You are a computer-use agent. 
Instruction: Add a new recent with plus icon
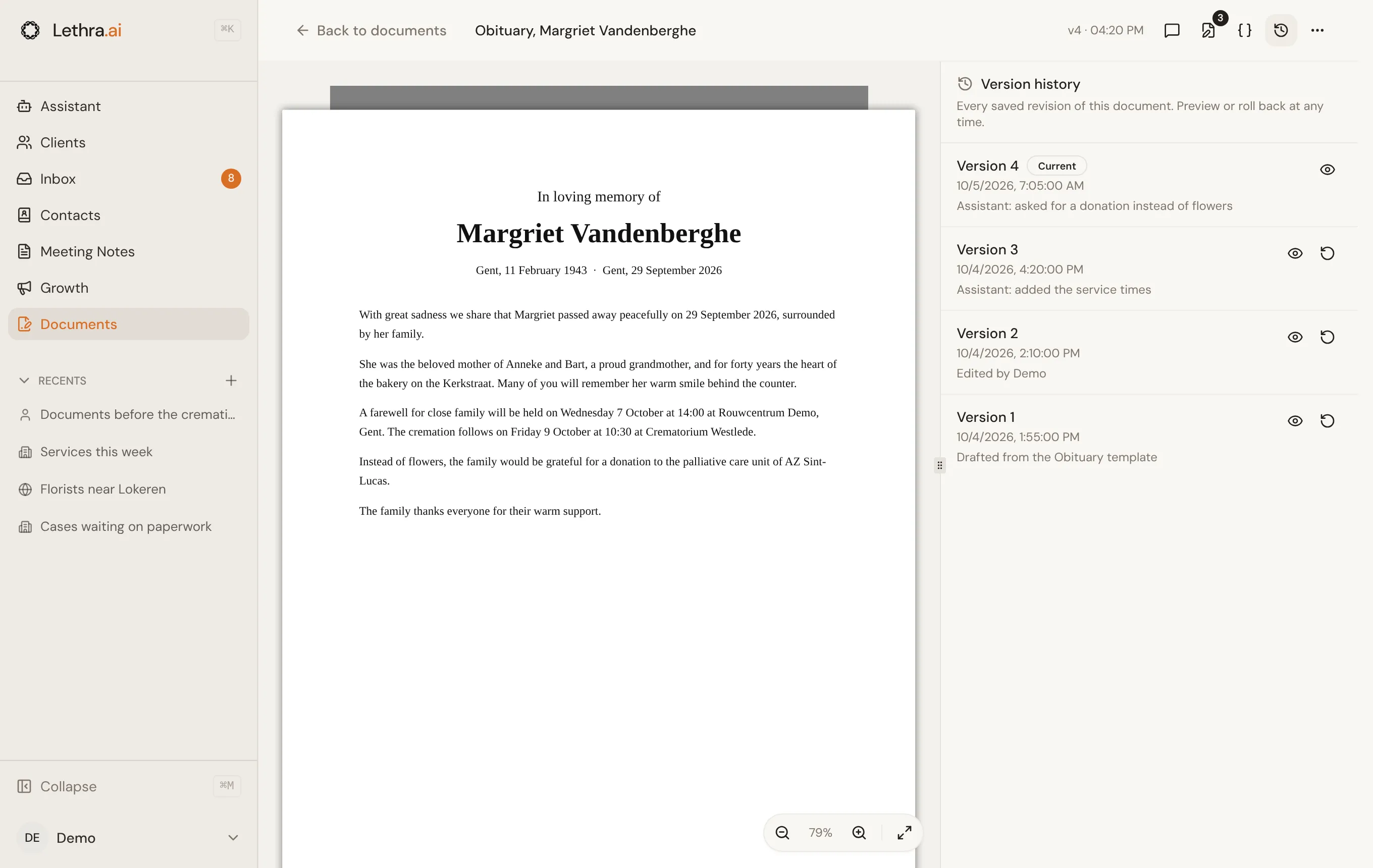coord(231,381)
